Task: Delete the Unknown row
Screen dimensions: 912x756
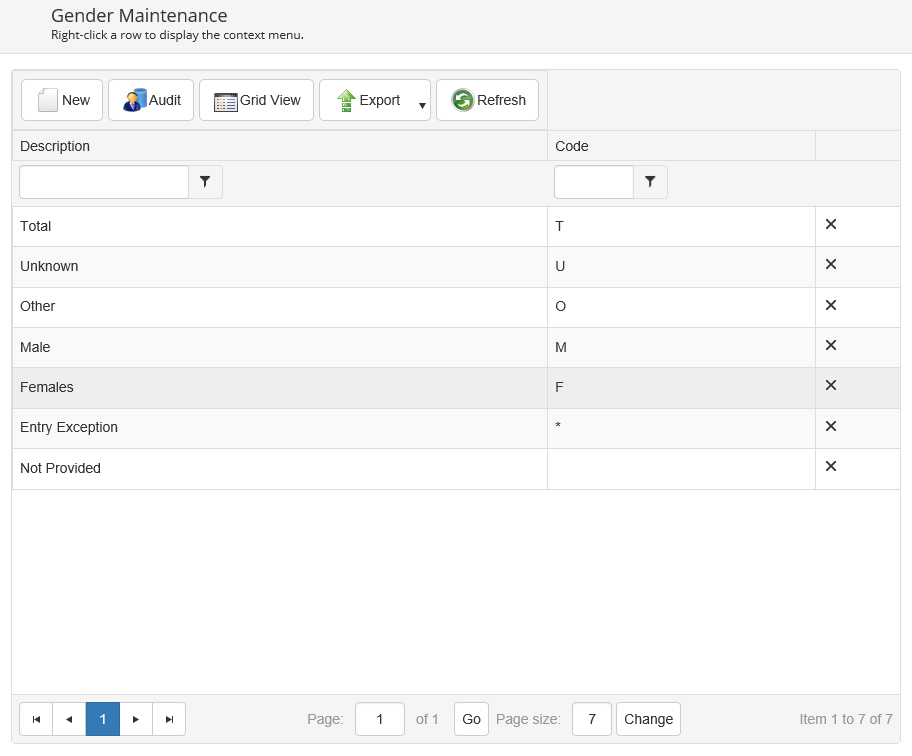Action: pyautogui.click(x=831, y=265)
